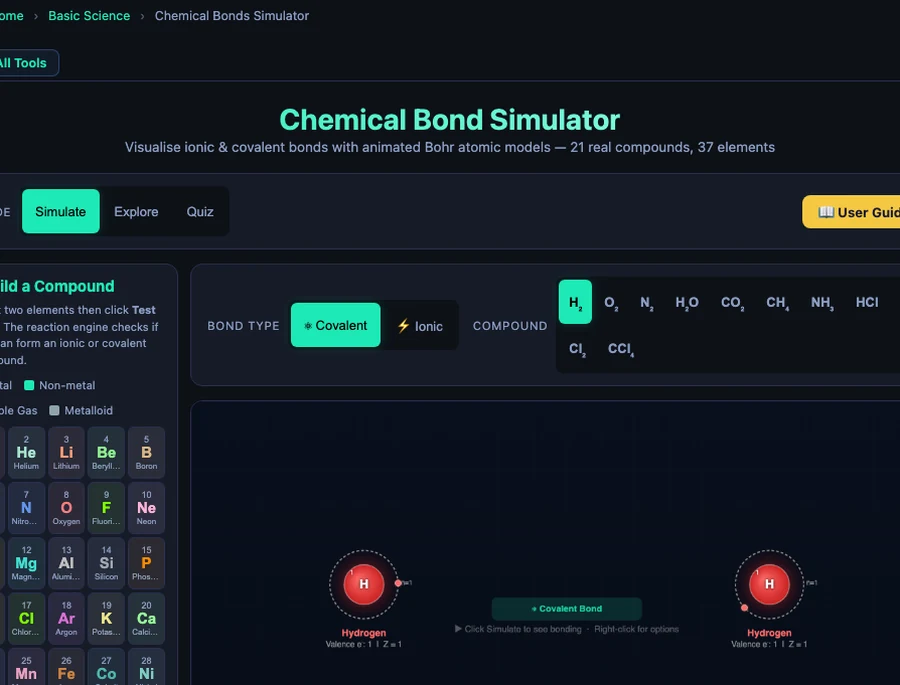Switch bond type to Covalent

click(336, 325)
